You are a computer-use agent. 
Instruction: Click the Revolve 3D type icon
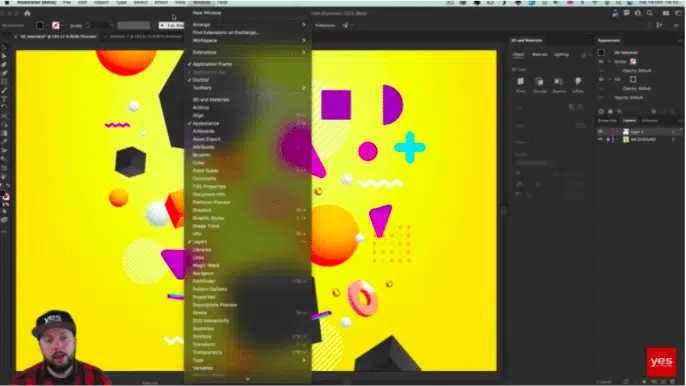[559, 81]
